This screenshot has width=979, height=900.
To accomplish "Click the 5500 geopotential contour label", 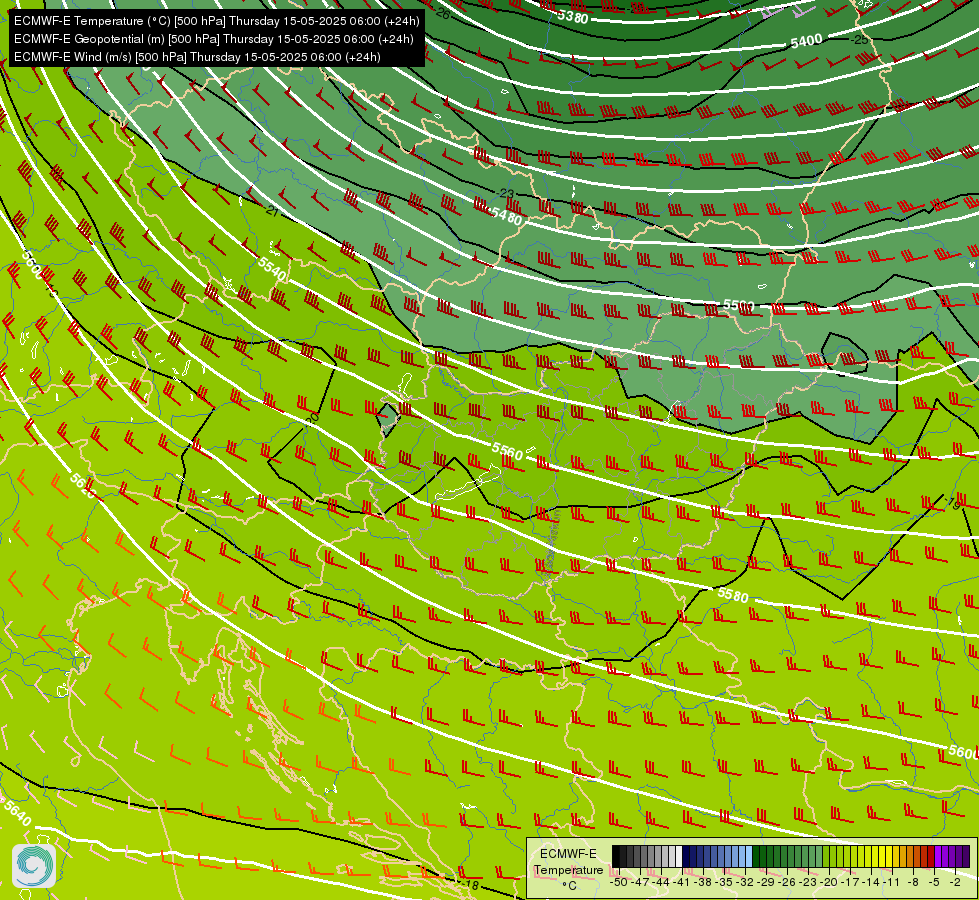I will tap(739, 305).
